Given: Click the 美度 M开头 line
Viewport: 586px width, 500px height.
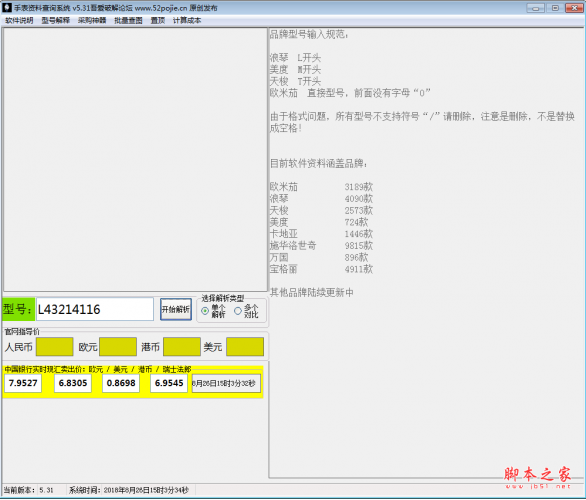Looking at the screenshot, I should pyautogui.click(x=295, y=70).
